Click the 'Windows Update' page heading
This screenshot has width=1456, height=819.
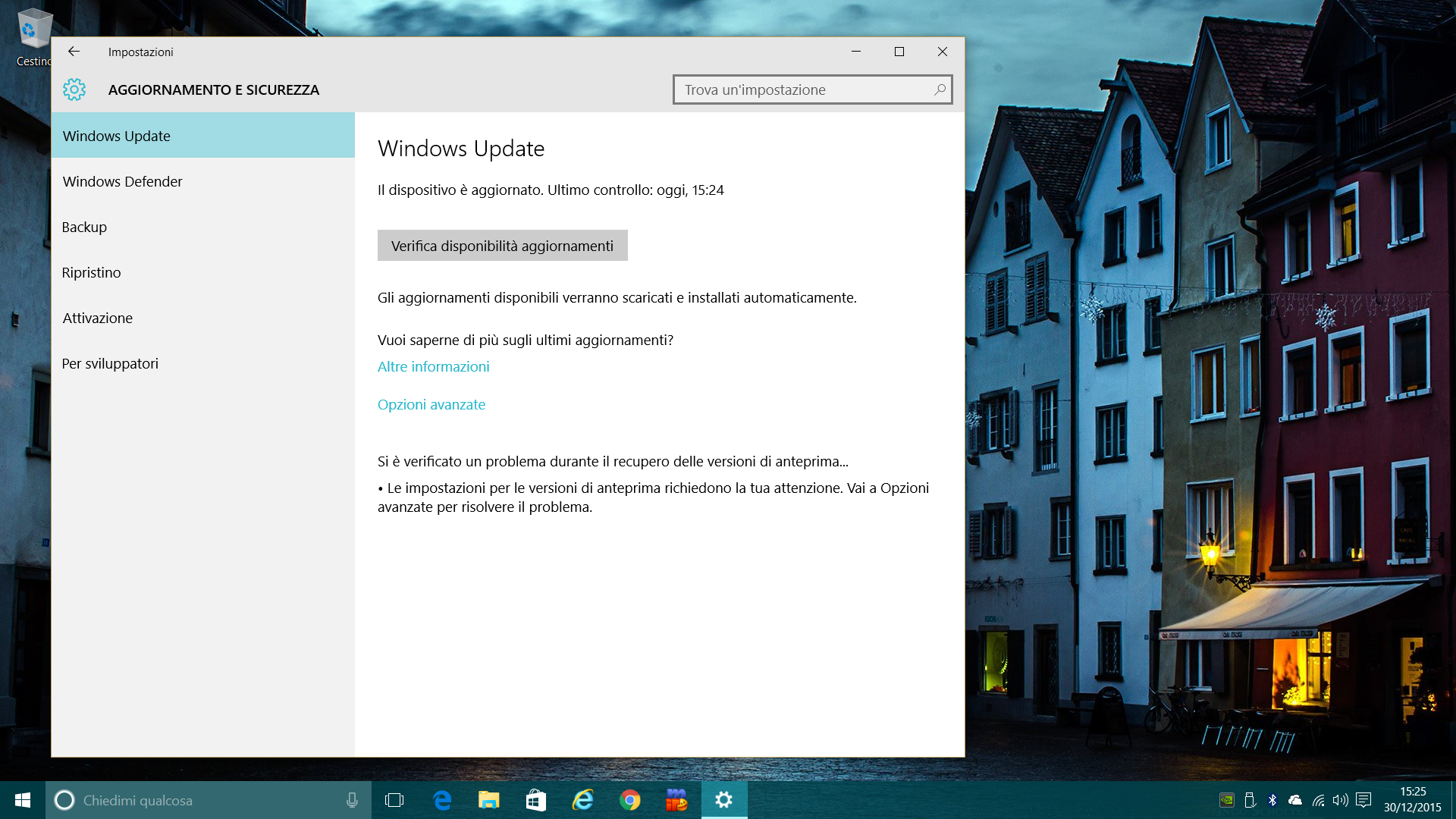click(x=461, y=149)
